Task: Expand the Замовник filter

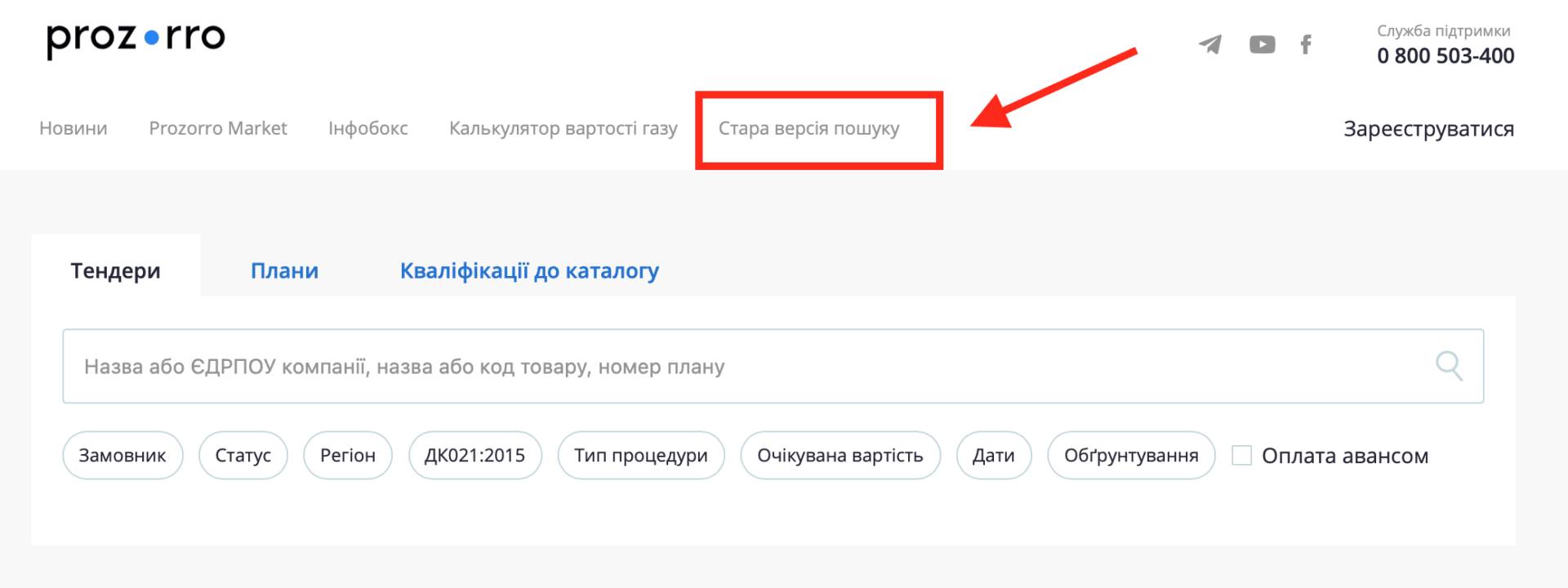Action: [122, 456]
